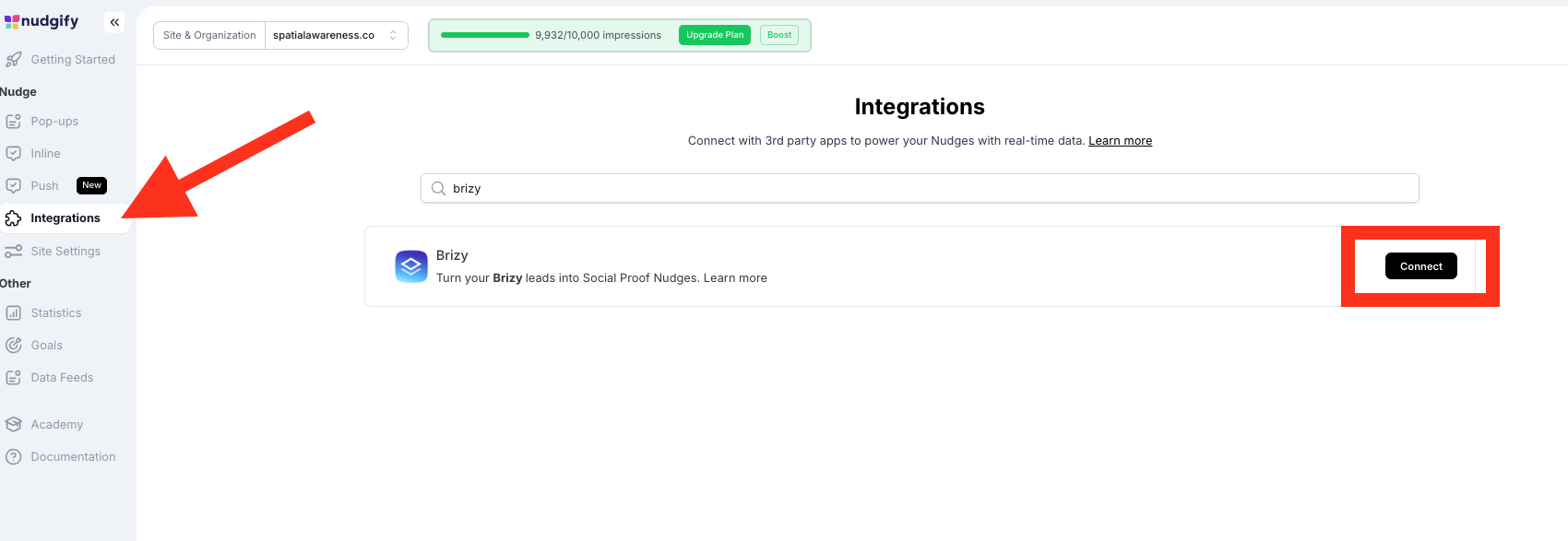Open Learn more link in Brizy description

coord(735,278)
